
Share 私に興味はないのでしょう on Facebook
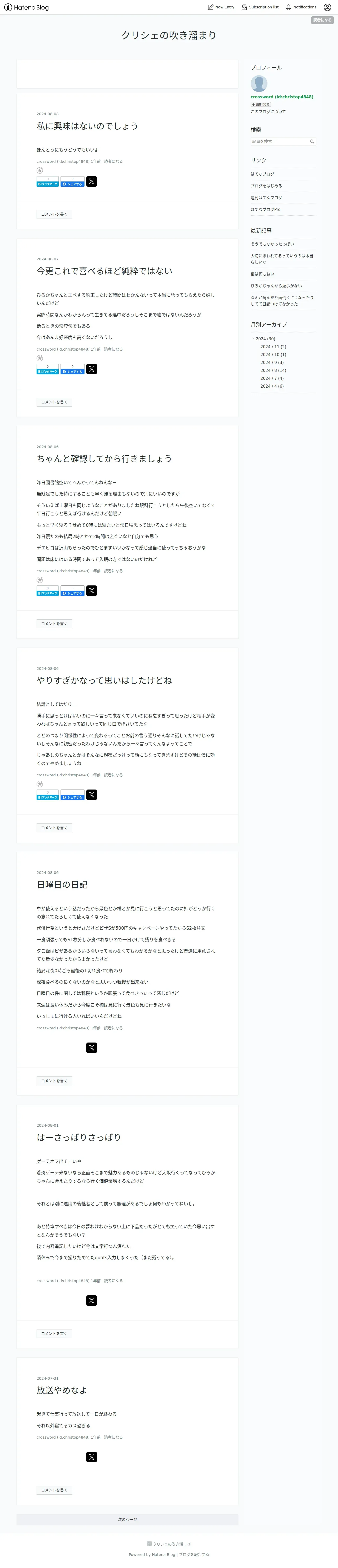click(x=72, y=182)
